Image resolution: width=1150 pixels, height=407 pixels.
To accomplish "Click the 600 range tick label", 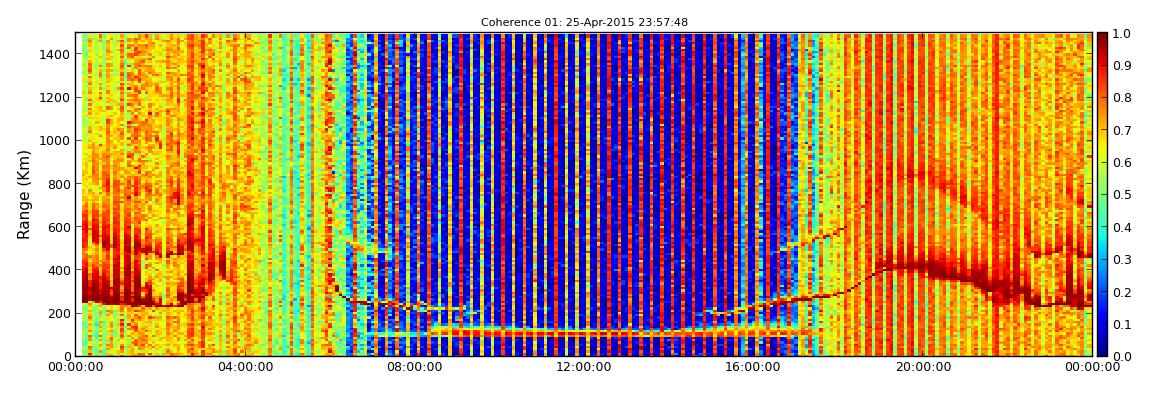I will point(59,227).
